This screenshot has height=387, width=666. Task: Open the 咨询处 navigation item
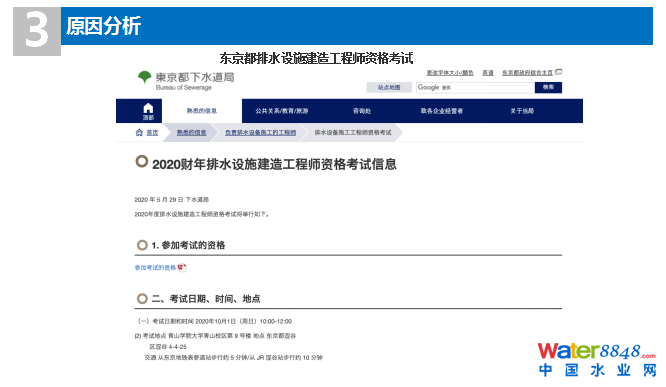pyautogui.click(x=362, y=111)
